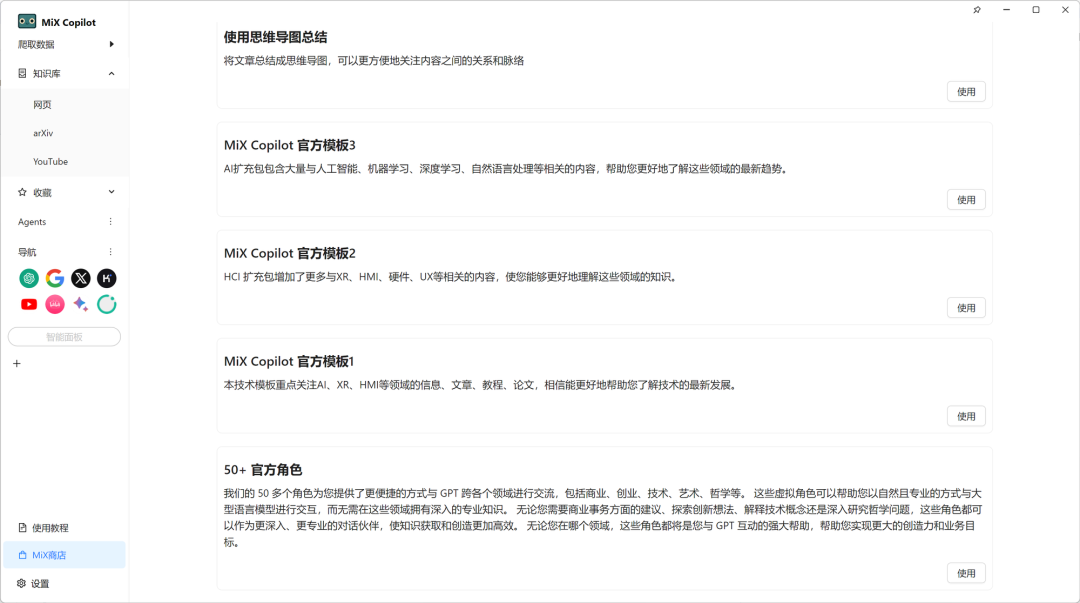This screenshot has height=603, width=1080.
Task: Select 知识库 label in the sidebar
Action: pyautogui.click(x=46, y=73)
